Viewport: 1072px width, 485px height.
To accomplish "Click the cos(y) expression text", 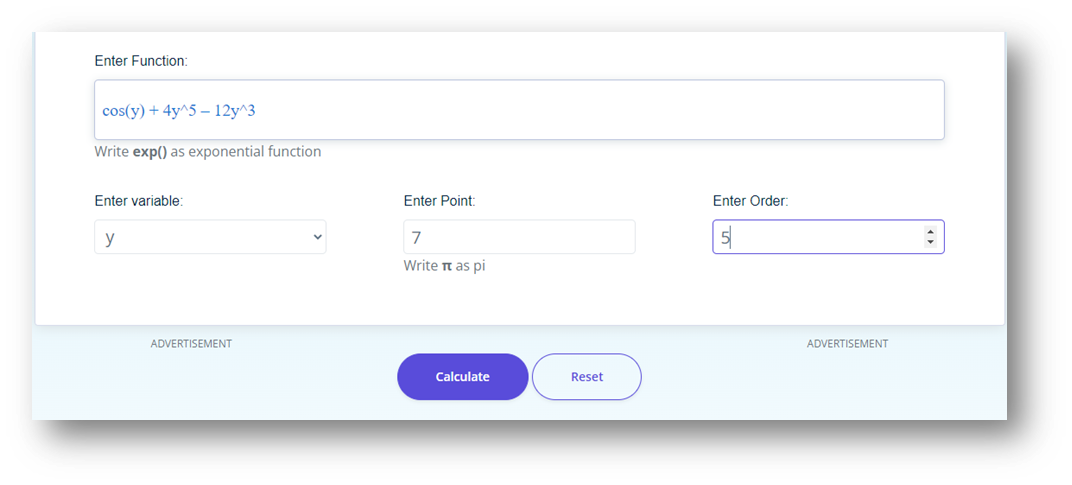I will point(123,110).
